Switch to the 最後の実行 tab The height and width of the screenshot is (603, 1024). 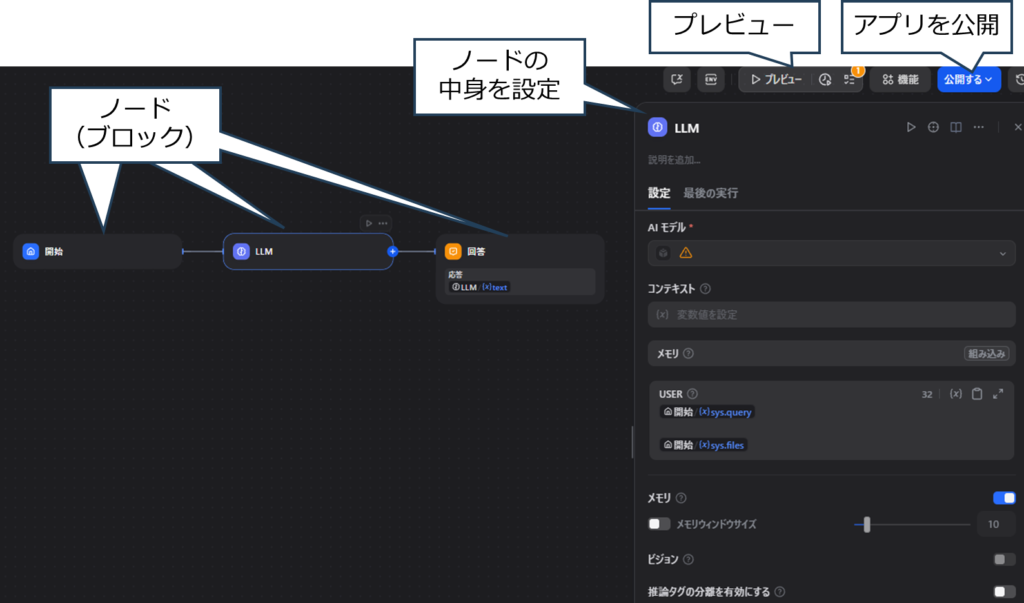pos(710,193)
